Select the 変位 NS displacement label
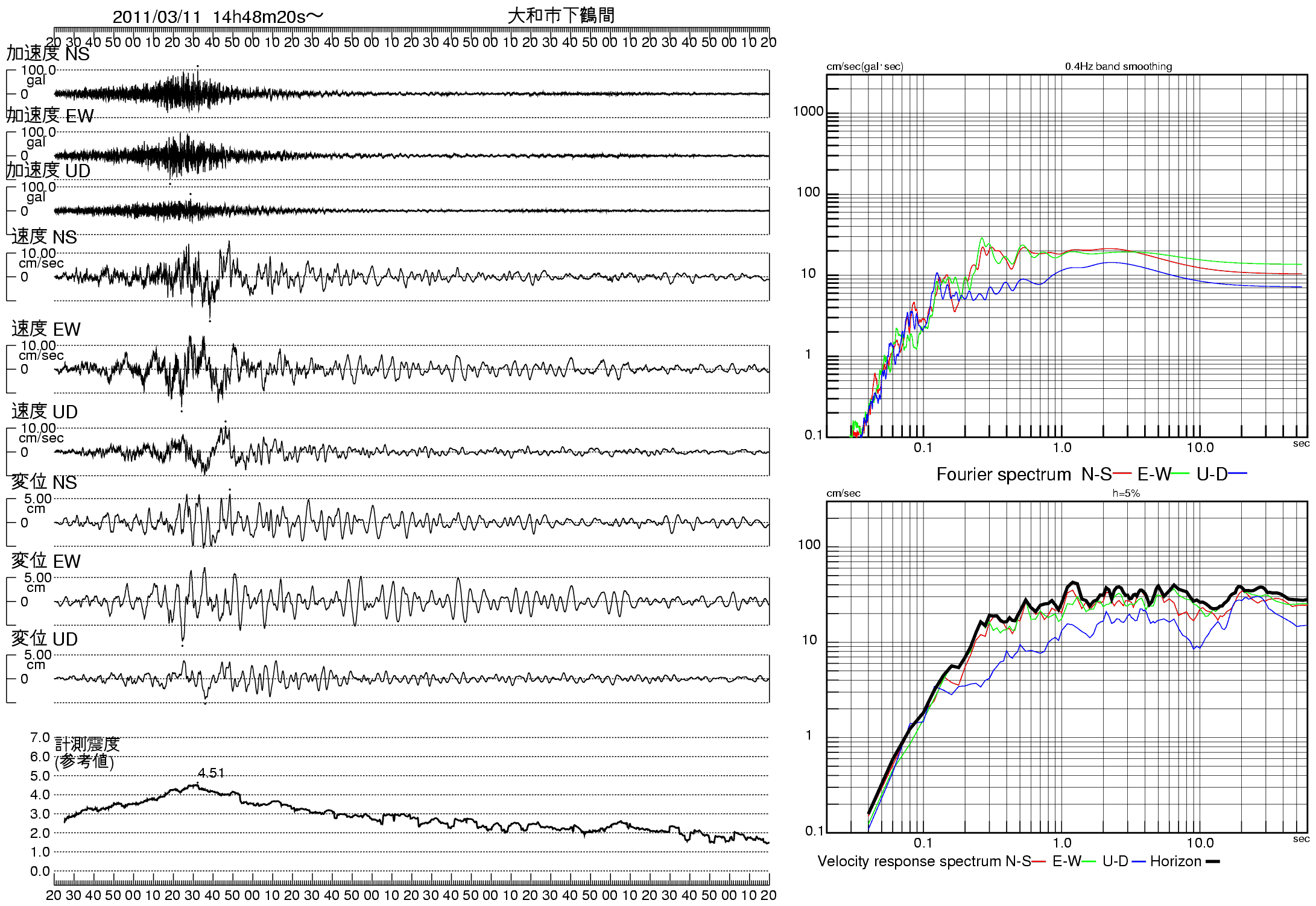1316x906 pixels. coord(44,482)
